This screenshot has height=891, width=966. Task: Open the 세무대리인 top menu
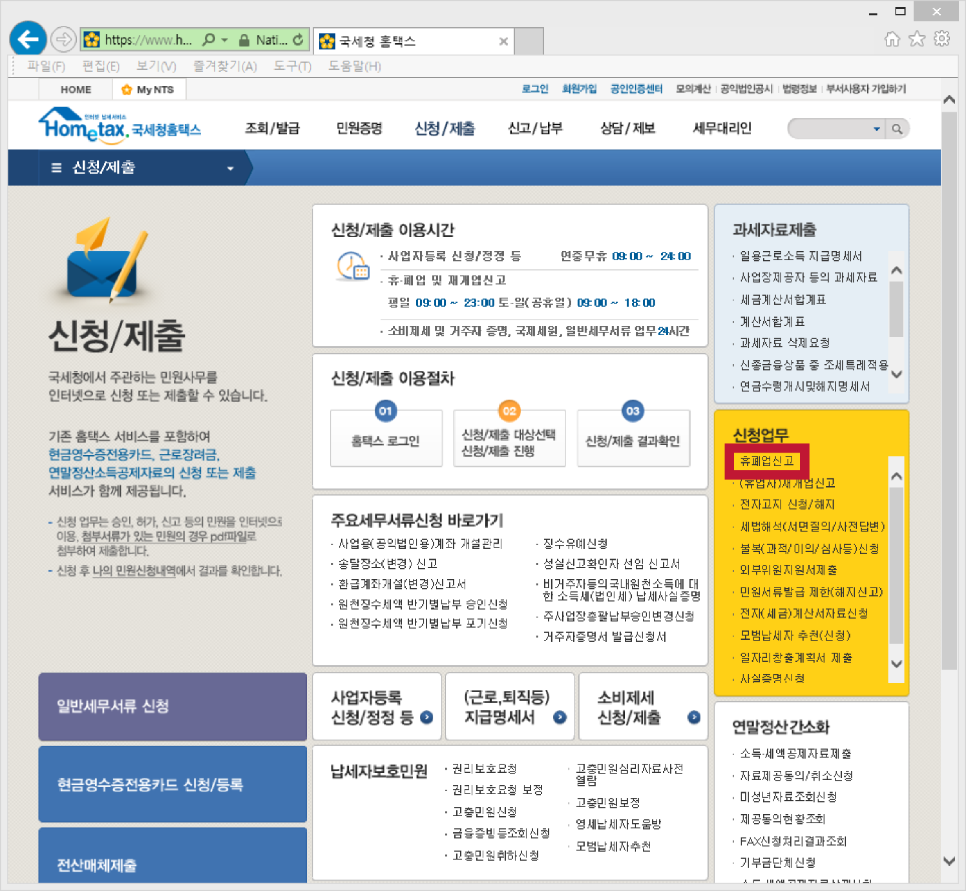(x=722, y=128)
